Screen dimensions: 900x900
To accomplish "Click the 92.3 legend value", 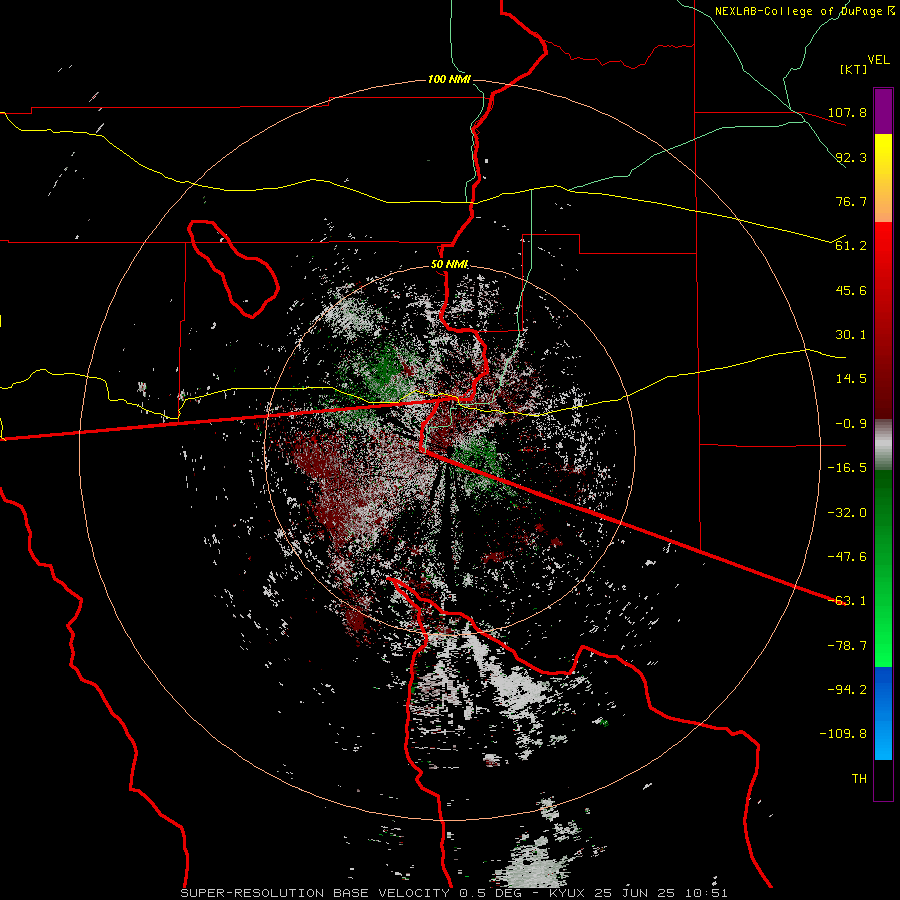I will tap(851, 157).
